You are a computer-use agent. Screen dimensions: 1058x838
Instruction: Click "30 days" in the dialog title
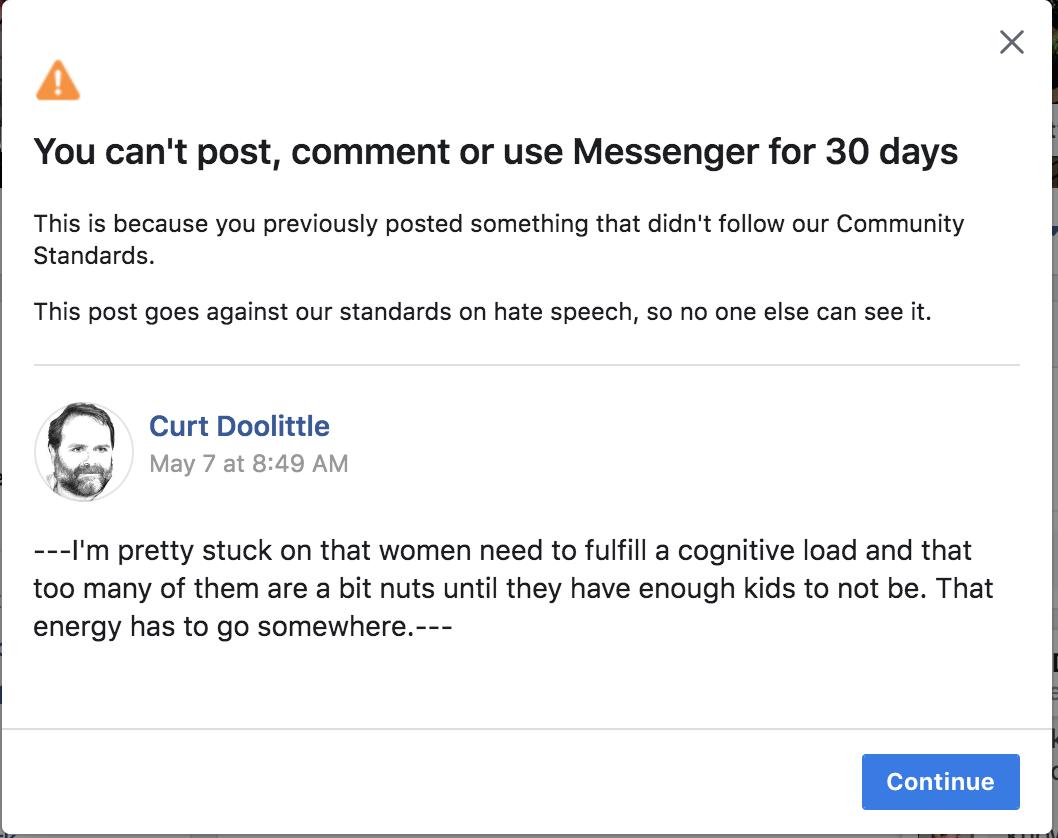click(891, 152)
